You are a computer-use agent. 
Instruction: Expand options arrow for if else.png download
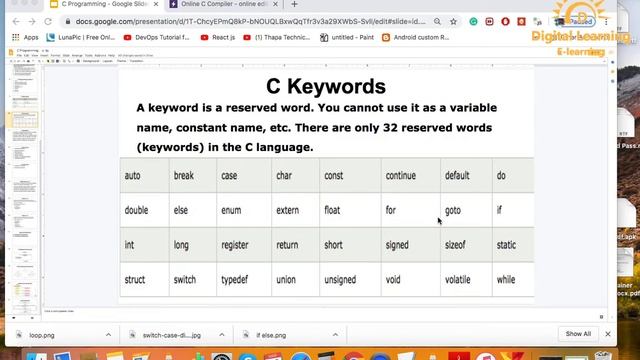tap(335, 335)
